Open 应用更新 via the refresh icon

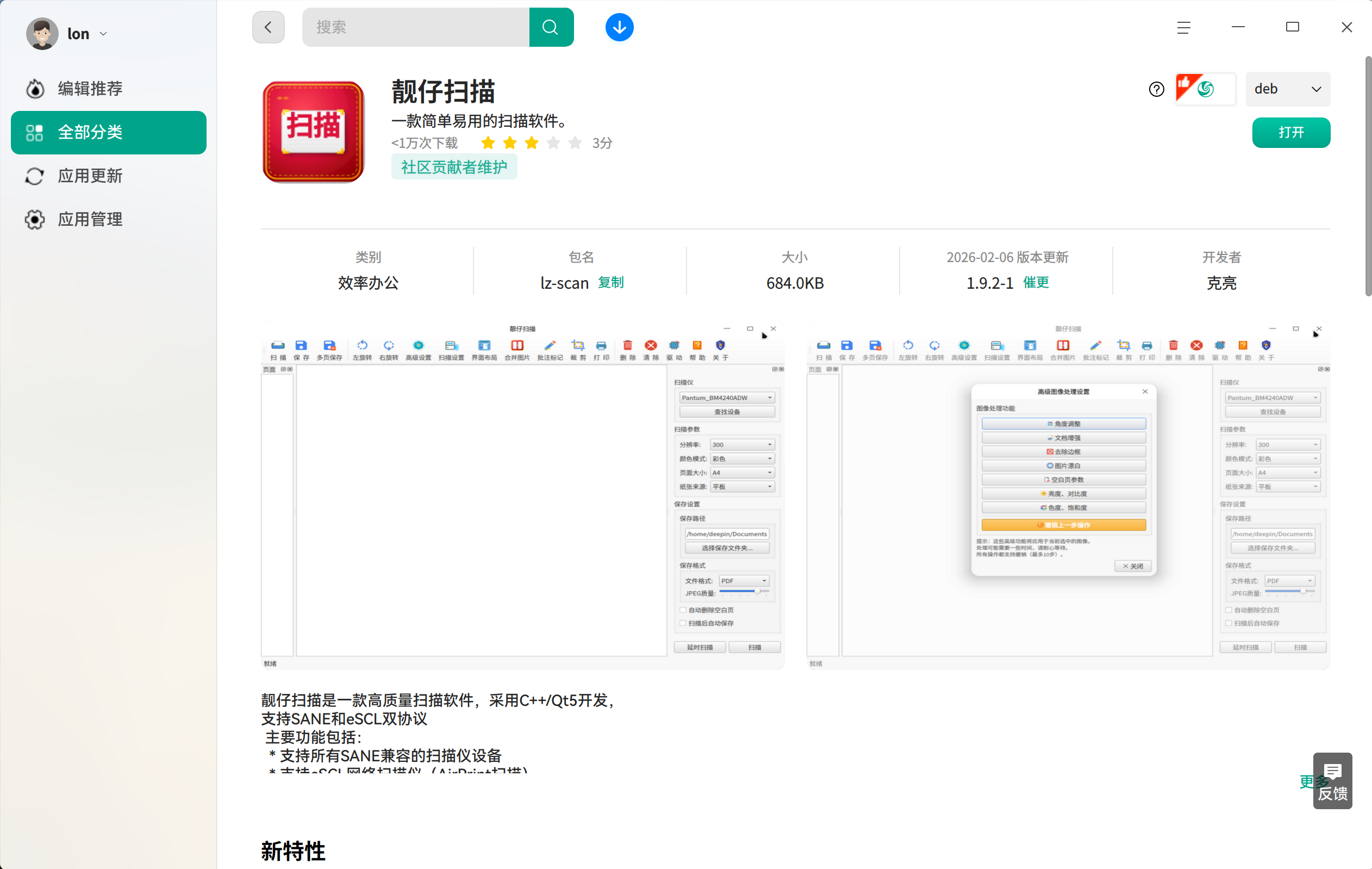point(34,176)
